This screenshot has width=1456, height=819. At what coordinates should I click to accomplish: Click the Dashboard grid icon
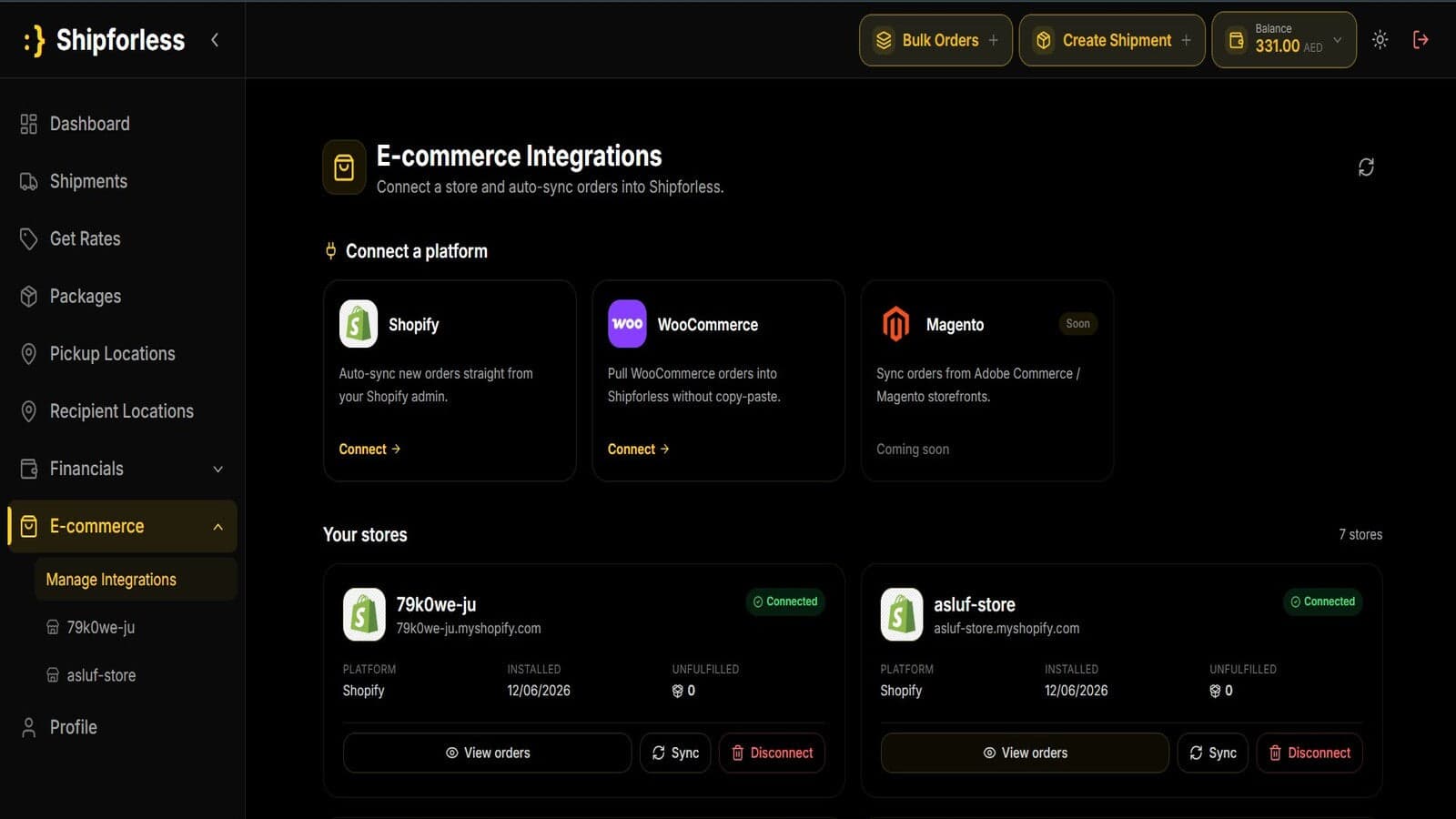click(29, 124)
